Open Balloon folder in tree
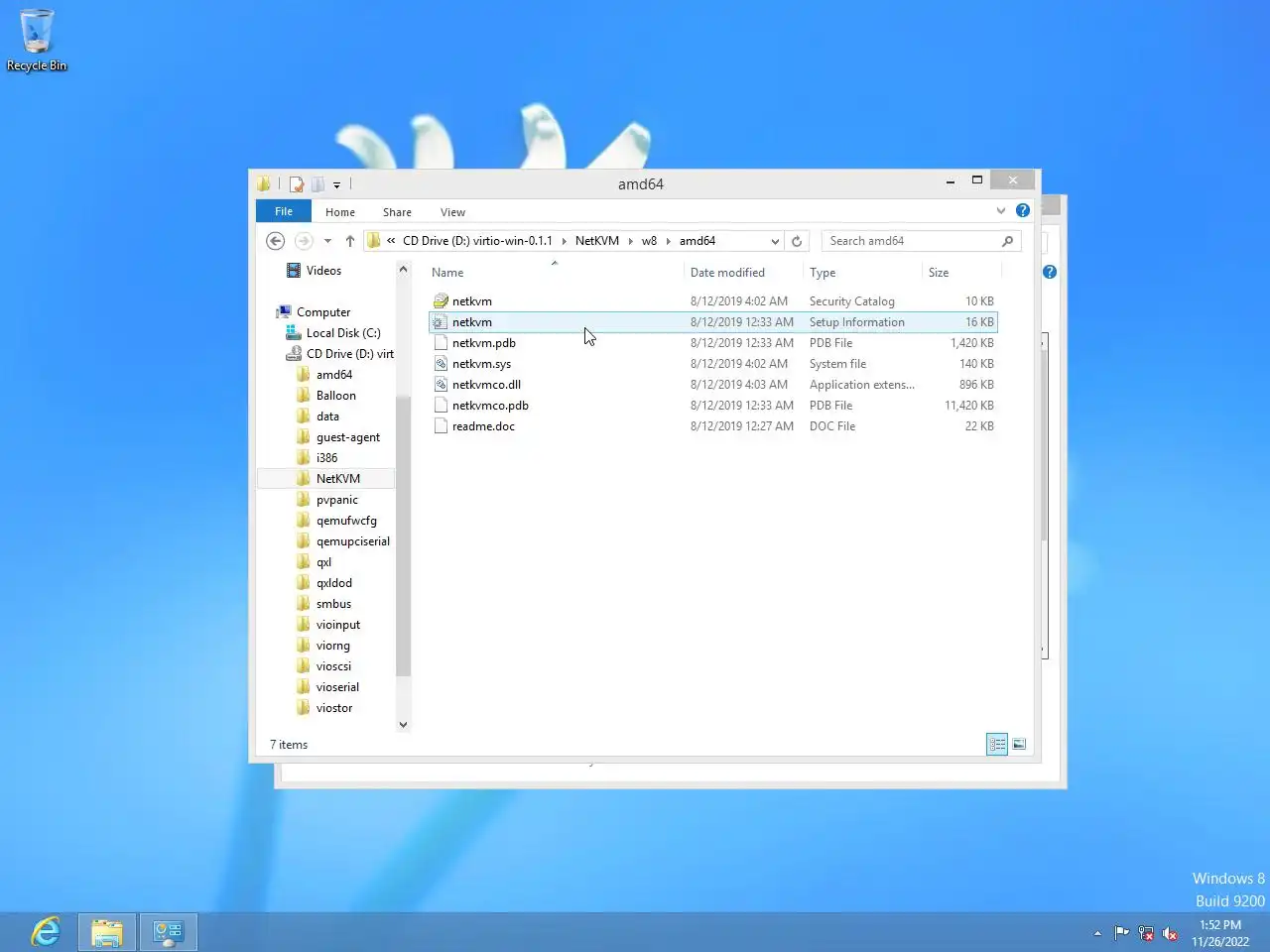This screenshot has width=1270, height=952. [335, 396]
